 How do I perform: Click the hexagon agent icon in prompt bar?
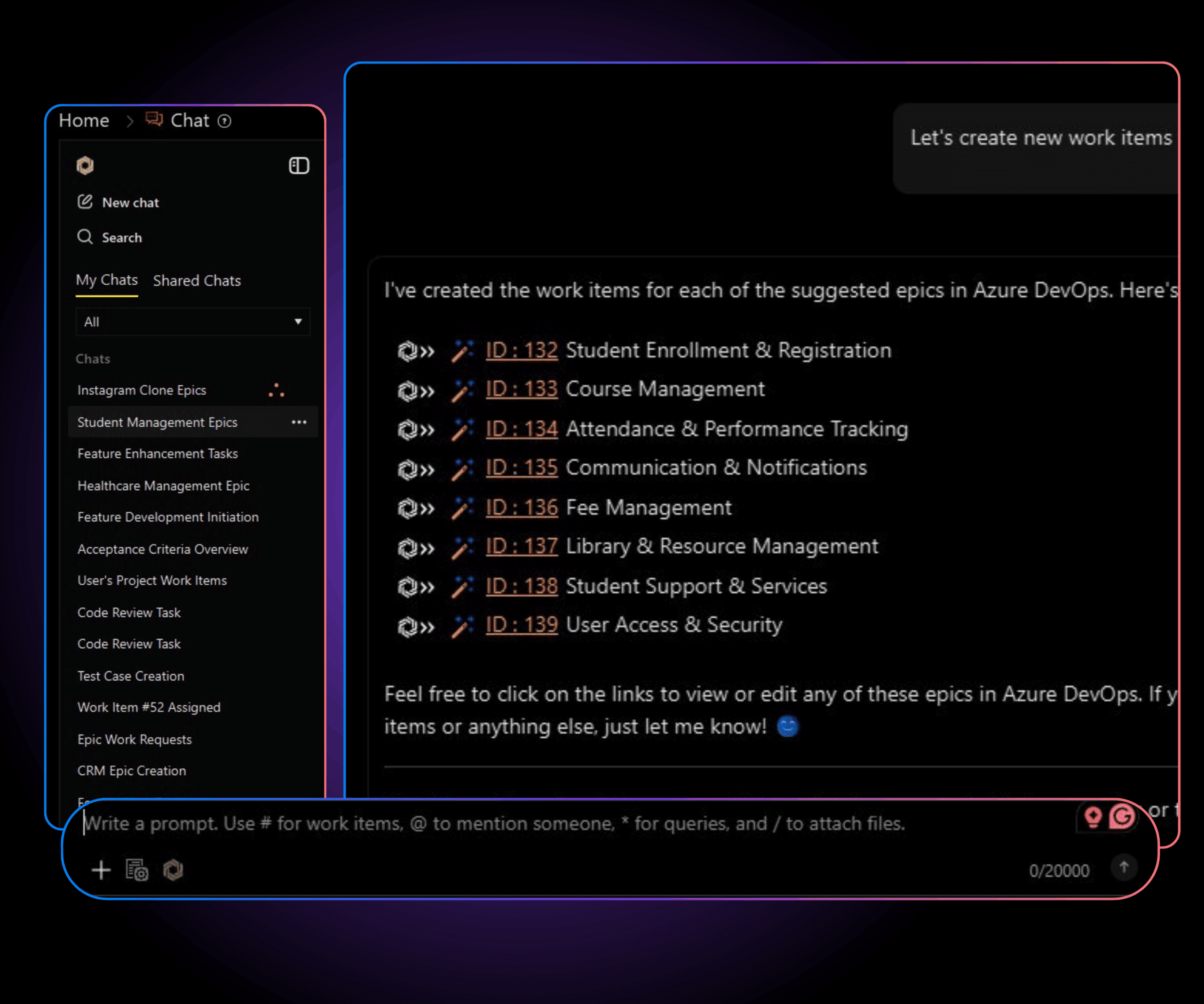pos(173,870)
